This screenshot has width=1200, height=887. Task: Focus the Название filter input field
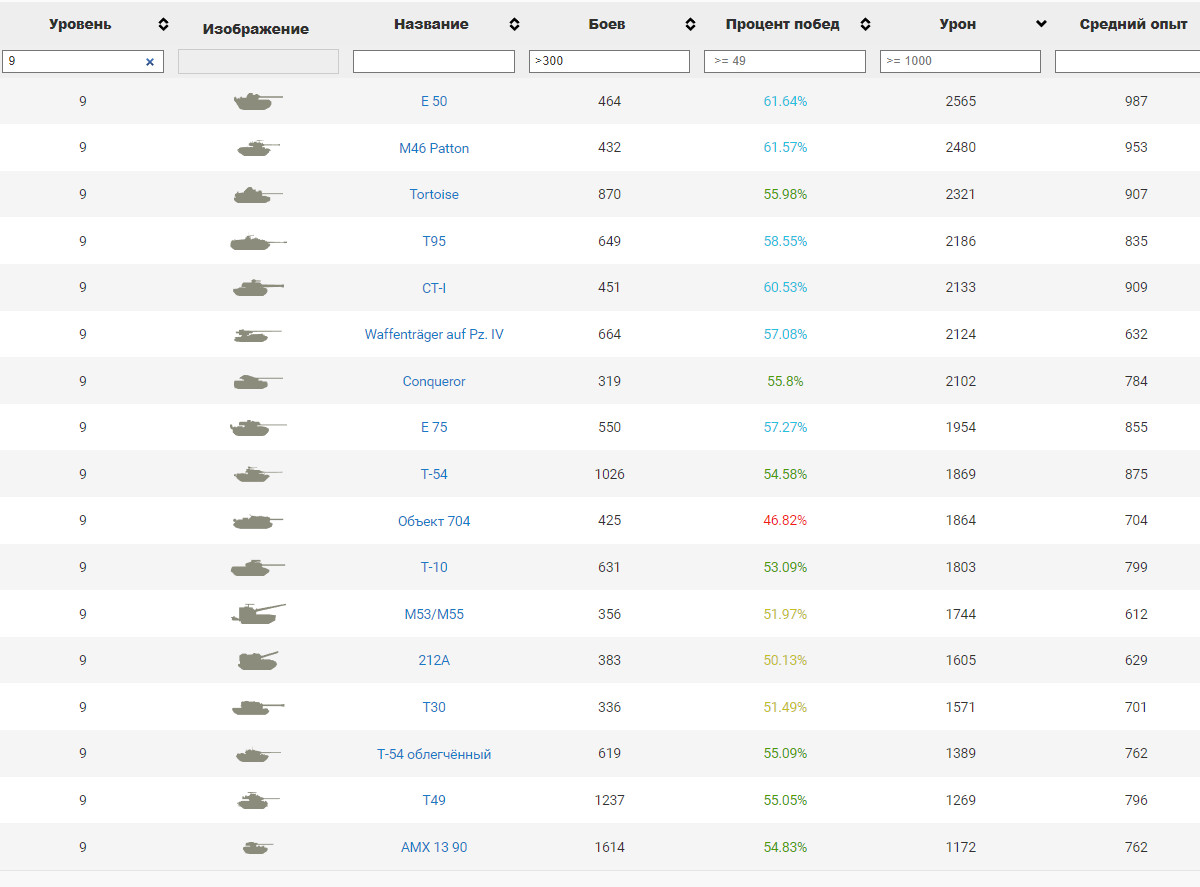click(434, 61)
